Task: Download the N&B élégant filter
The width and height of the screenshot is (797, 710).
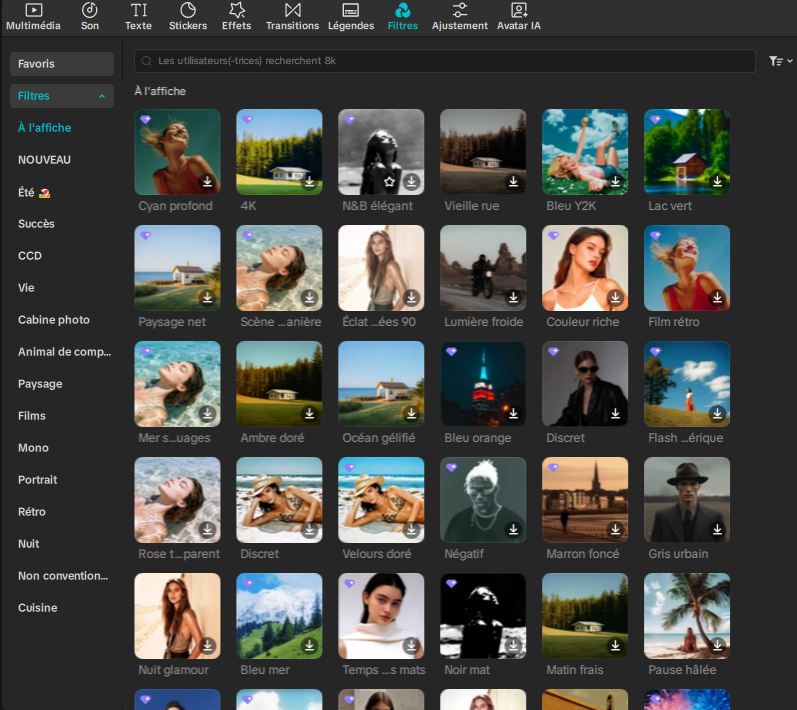Action: click(x=412, y=181)
